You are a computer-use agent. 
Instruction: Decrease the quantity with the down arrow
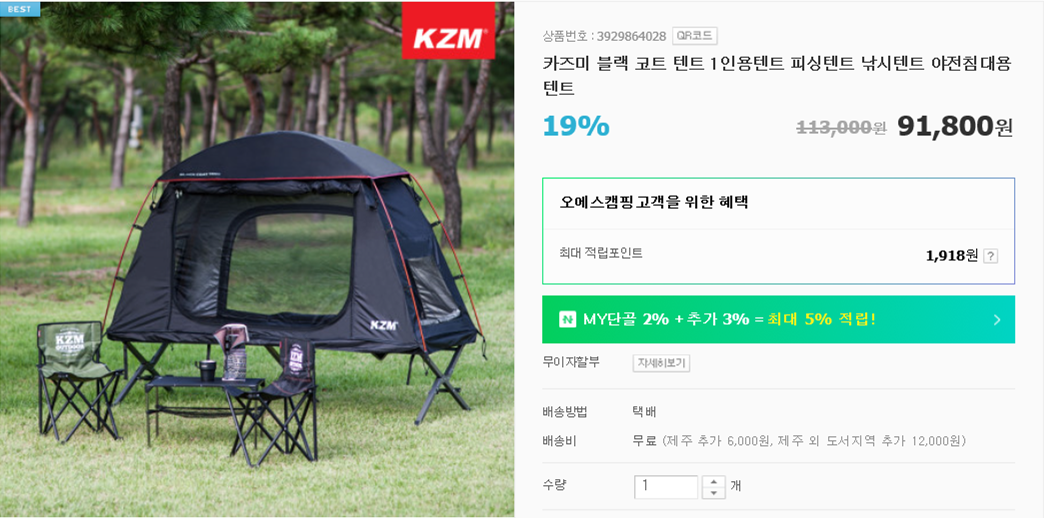pos(714,493)
